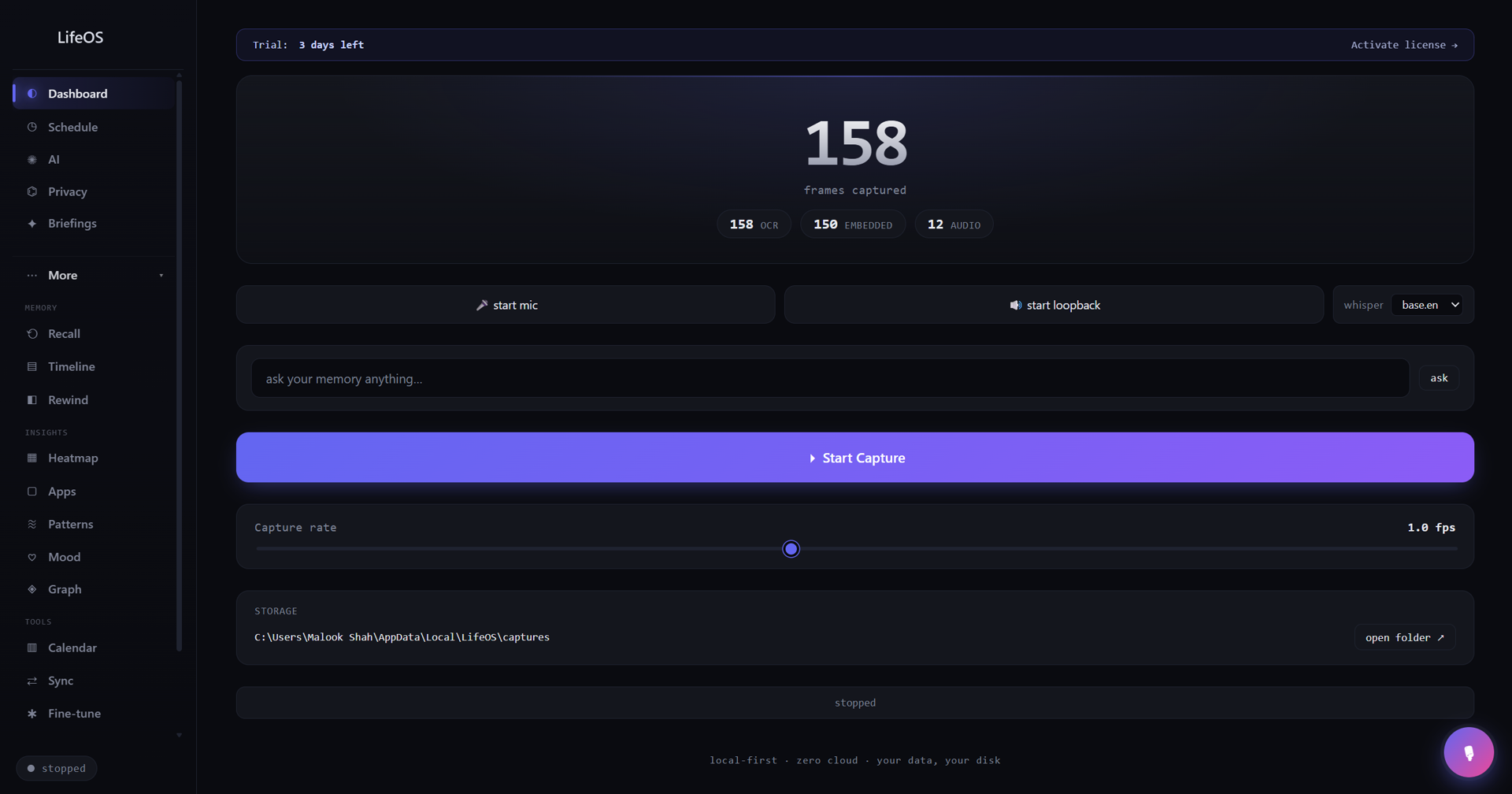Click the 158 OCR stat chip
This screenshot has width=1512, height=794.
coord(754,225)
